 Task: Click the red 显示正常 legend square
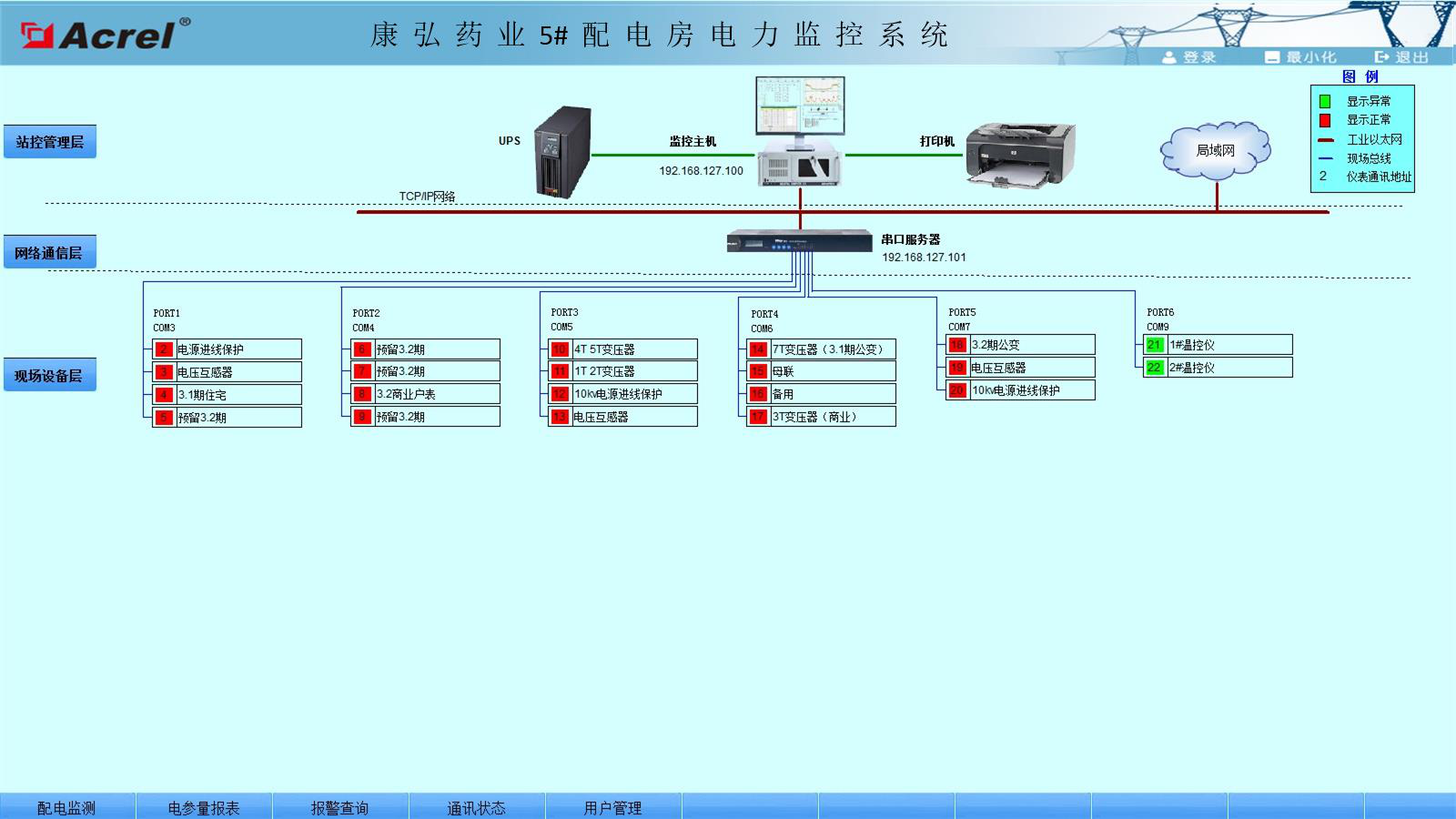(1325, 120)
